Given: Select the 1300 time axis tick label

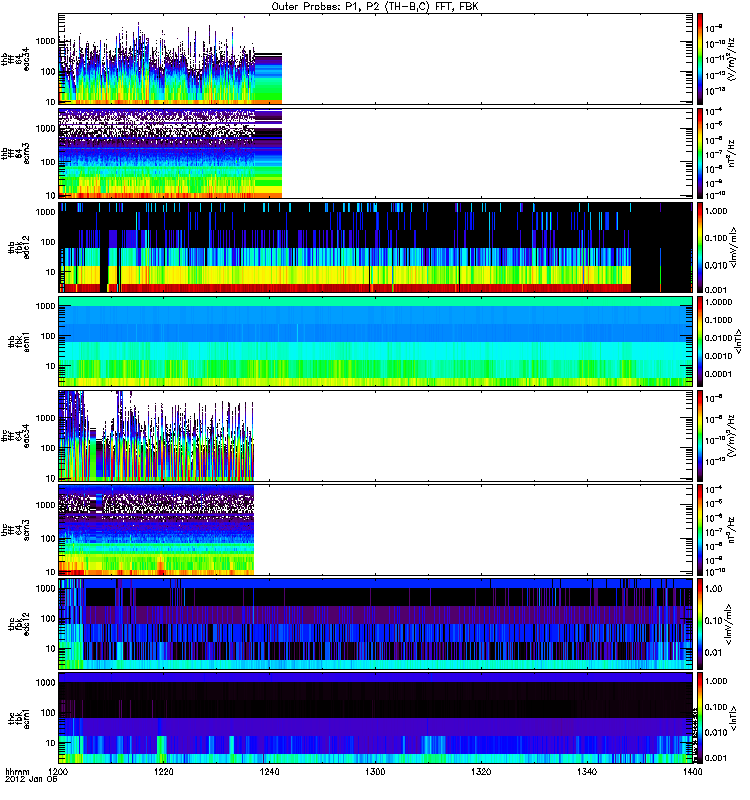Looking at the screenshot, I should [375, 773].
